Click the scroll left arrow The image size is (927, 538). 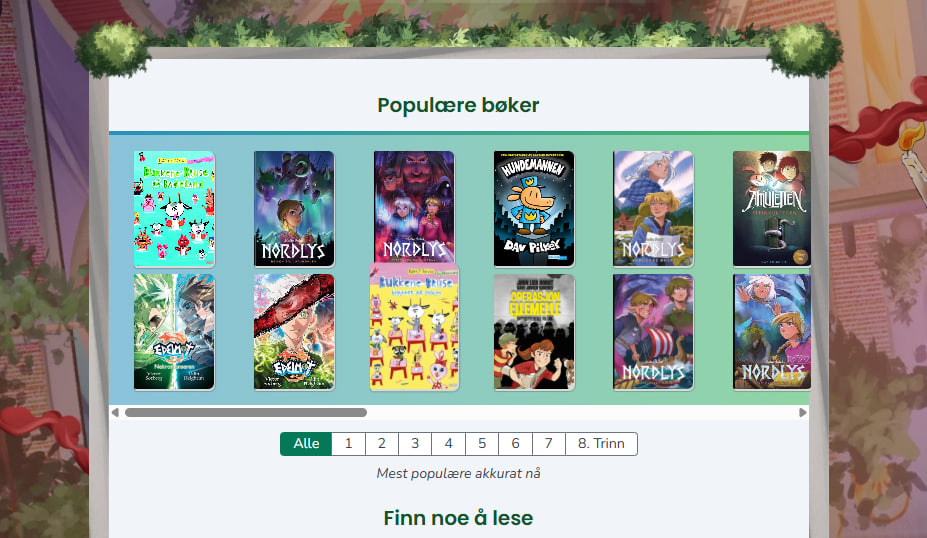tap(115, 412)
